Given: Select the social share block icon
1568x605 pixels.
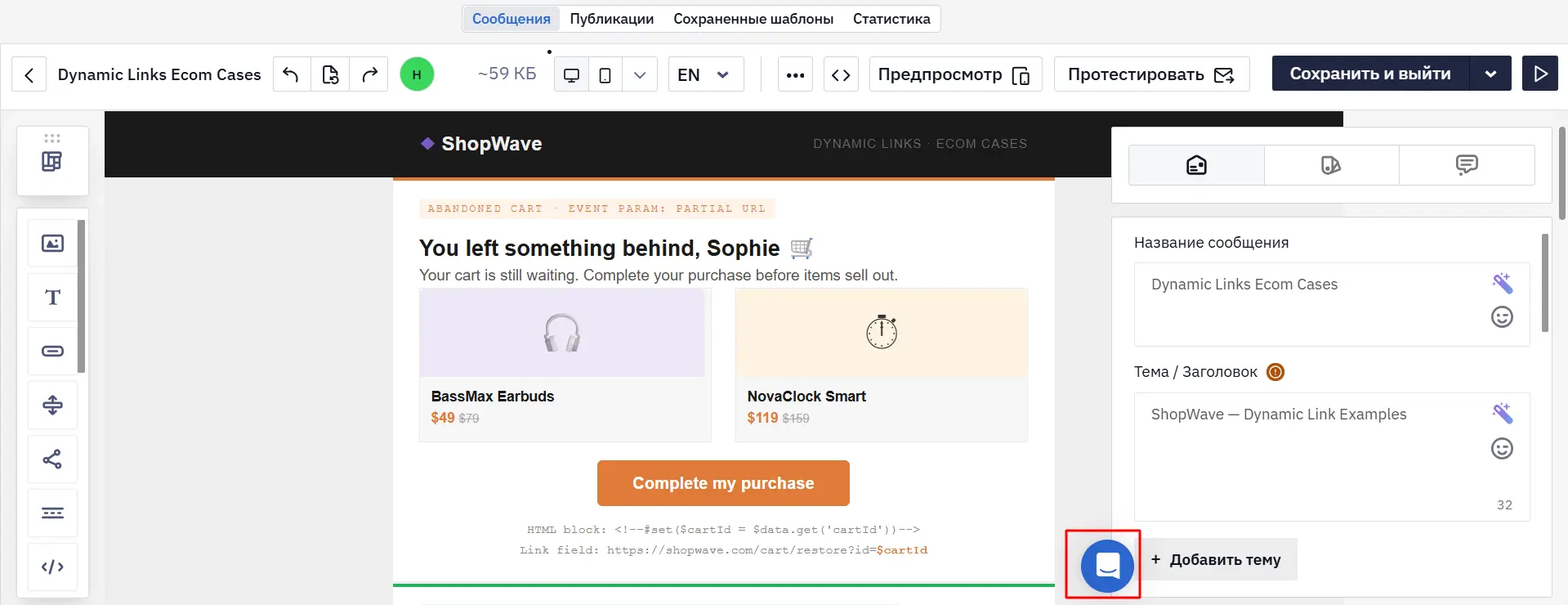Looking at the screenshot, I should 52,459.
